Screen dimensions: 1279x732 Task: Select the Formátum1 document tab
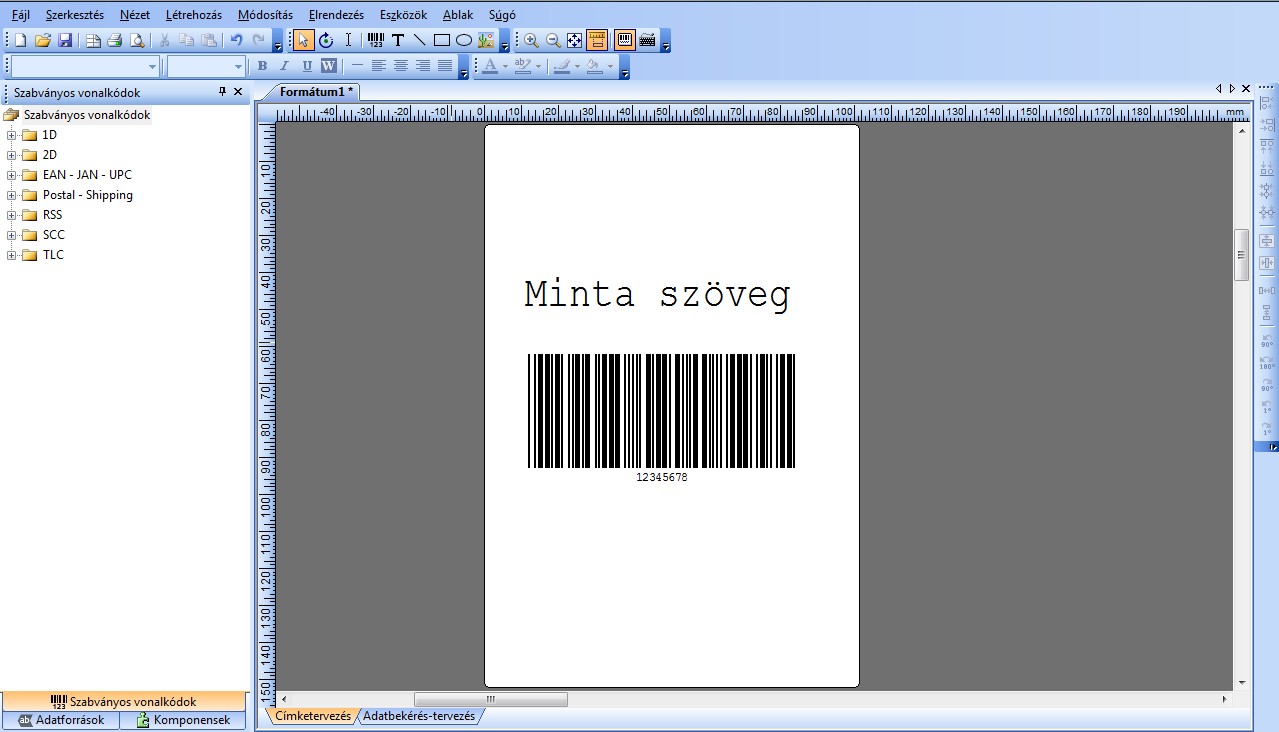[x=316, y=91]
